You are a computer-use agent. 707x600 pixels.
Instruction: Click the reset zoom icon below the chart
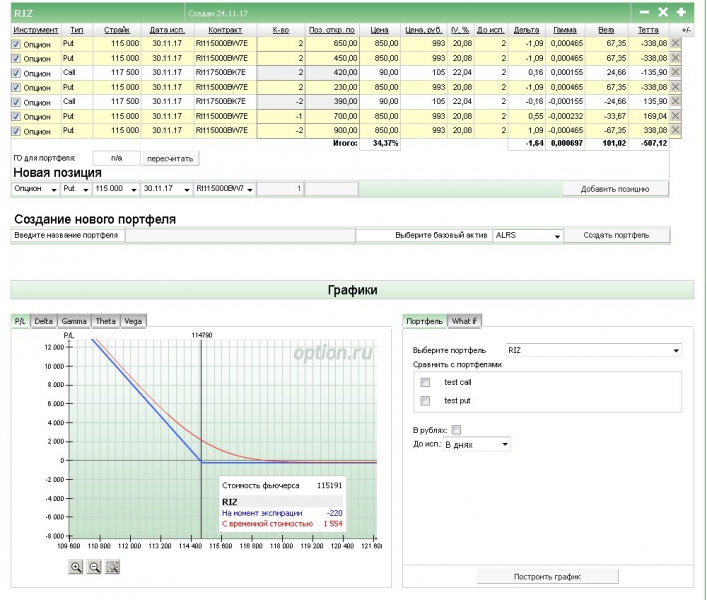(113, 567)
